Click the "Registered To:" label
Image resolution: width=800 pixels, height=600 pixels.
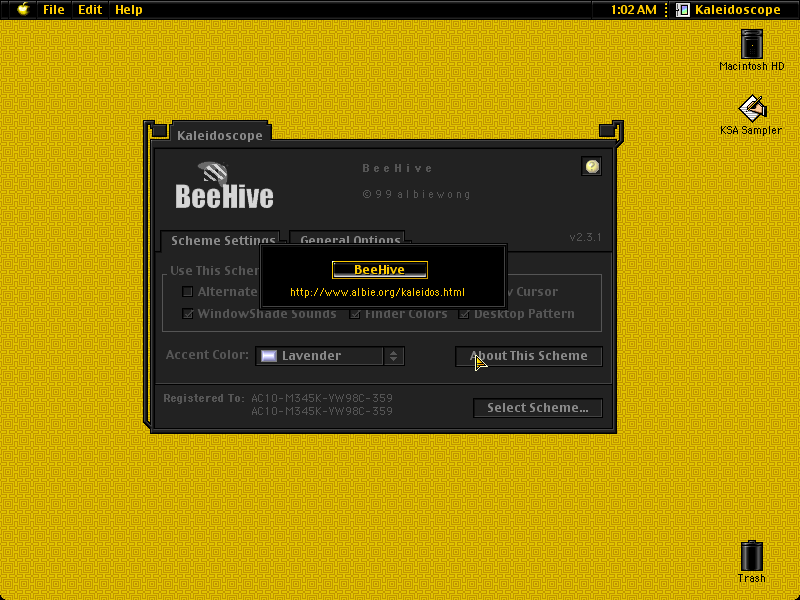tap(204, 398)
